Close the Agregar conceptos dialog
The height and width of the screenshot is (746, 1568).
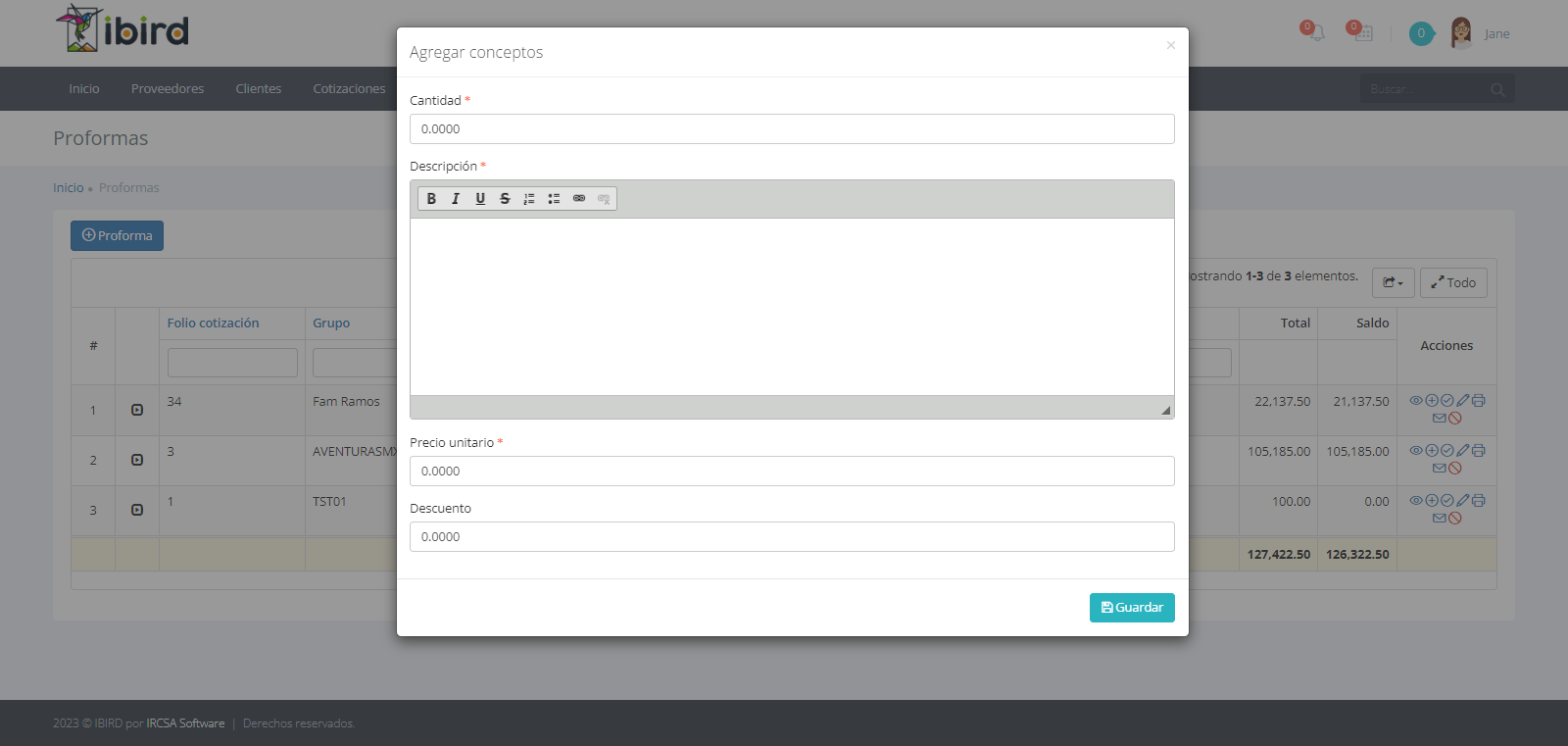tap(1170, 45)
